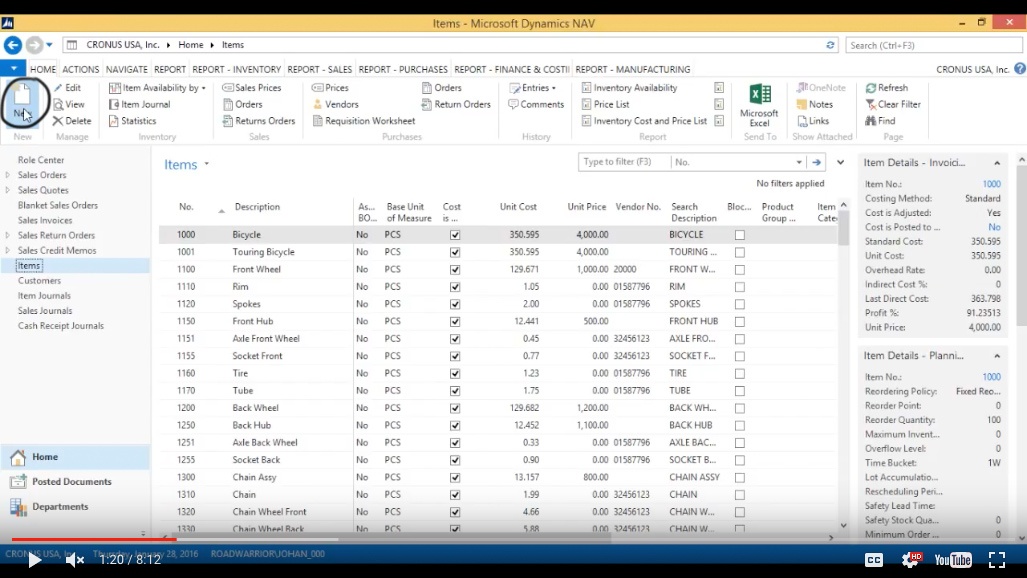Screen dimensions: 1027x578
Task: Open Links in Show Attached group
Action: coord(813,121)
